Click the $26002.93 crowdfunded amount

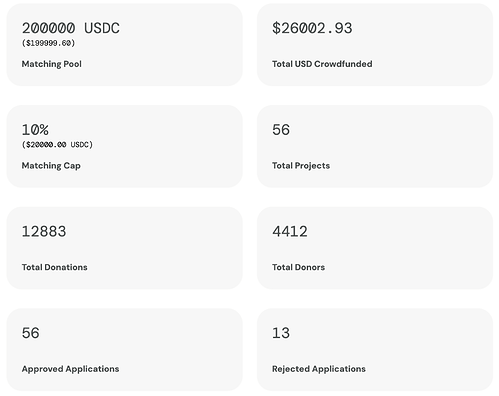[x=312, y=28]
